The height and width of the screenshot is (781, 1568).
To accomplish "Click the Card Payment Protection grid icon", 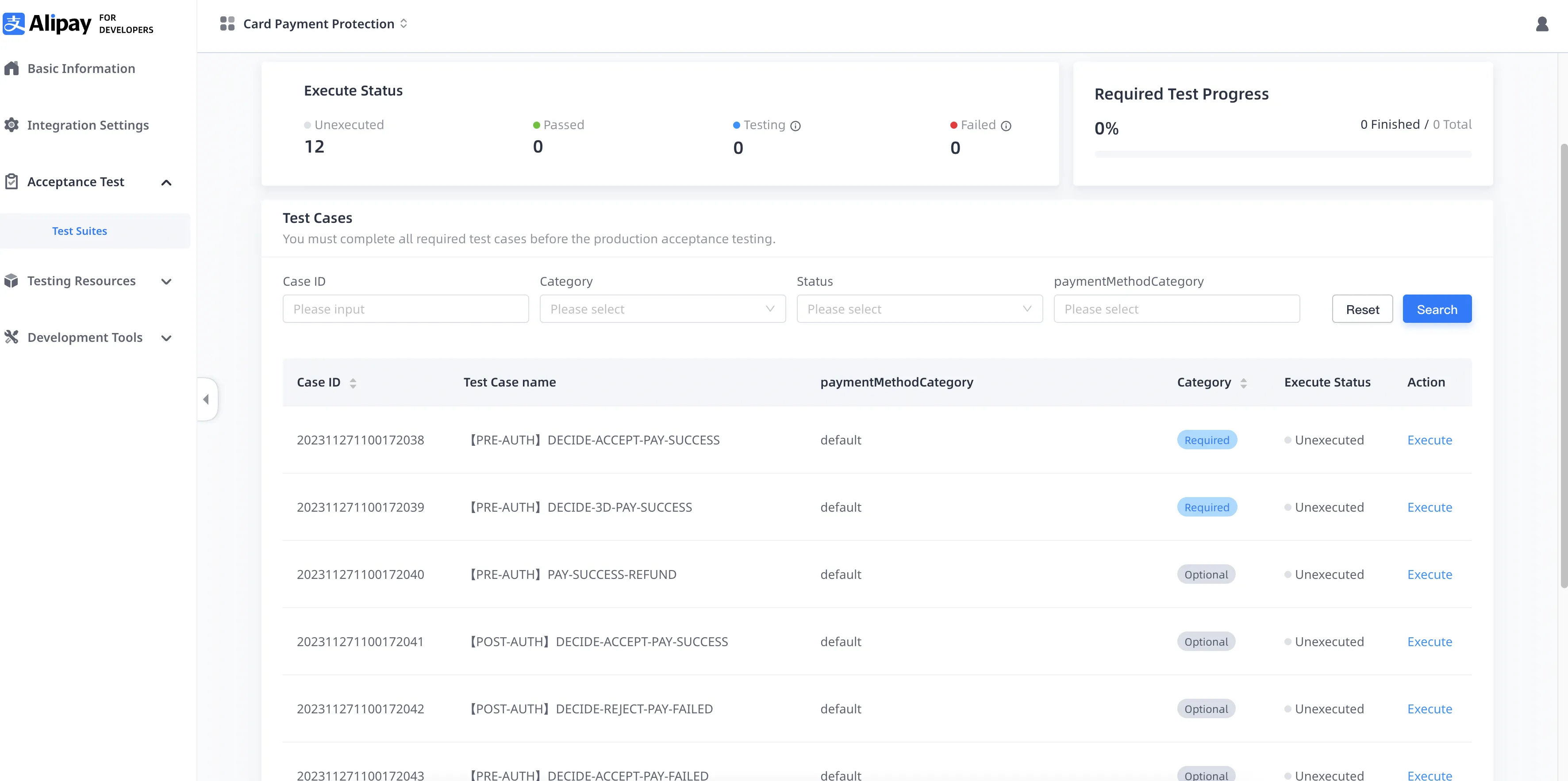I will [227, 24].
